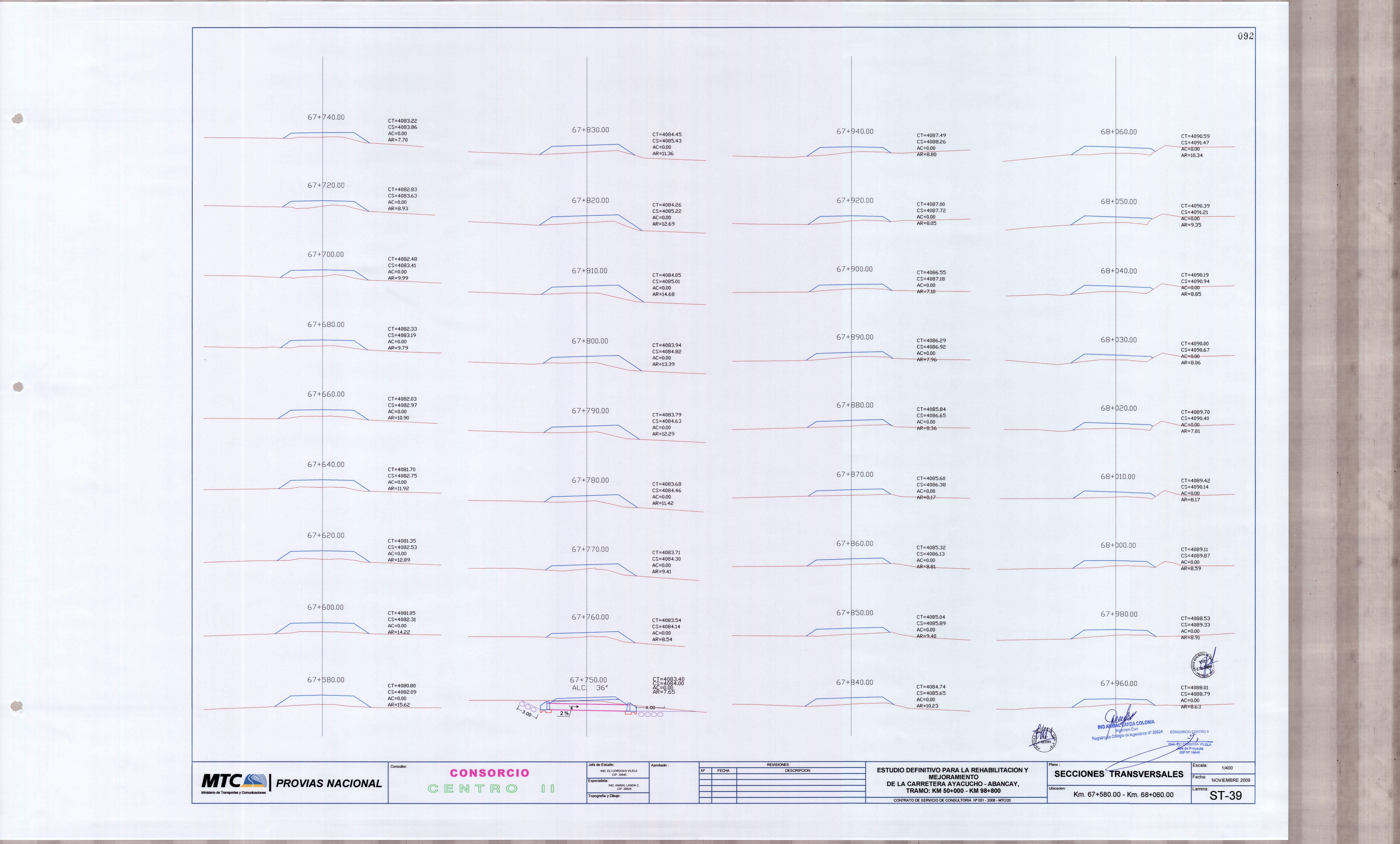Click station label '68+000.00'
The height and width of the screenshot is (844, 1400).
click(x=1118, y=545)
